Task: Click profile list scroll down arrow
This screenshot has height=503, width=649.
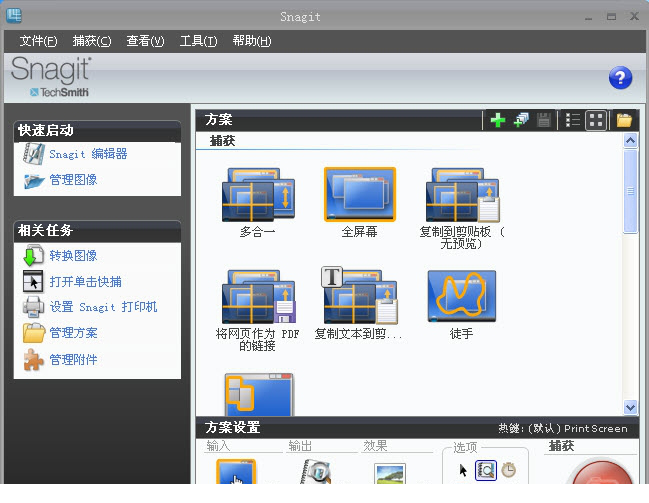Action: tap(630, 407)
